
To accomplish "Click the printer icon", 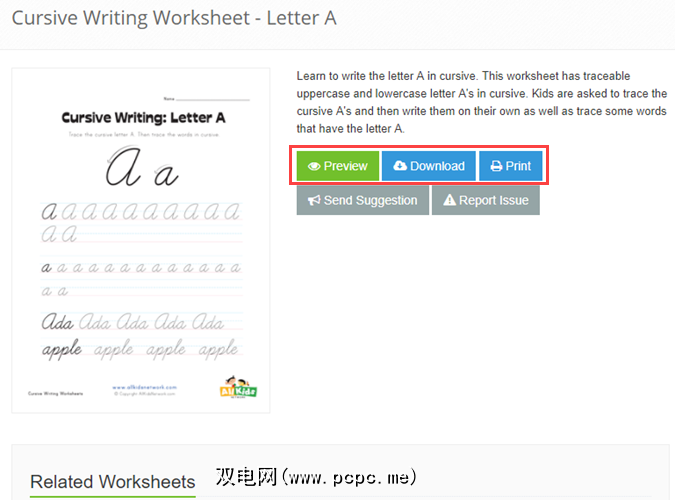I will pyautogui.click(x=496, y=166).
